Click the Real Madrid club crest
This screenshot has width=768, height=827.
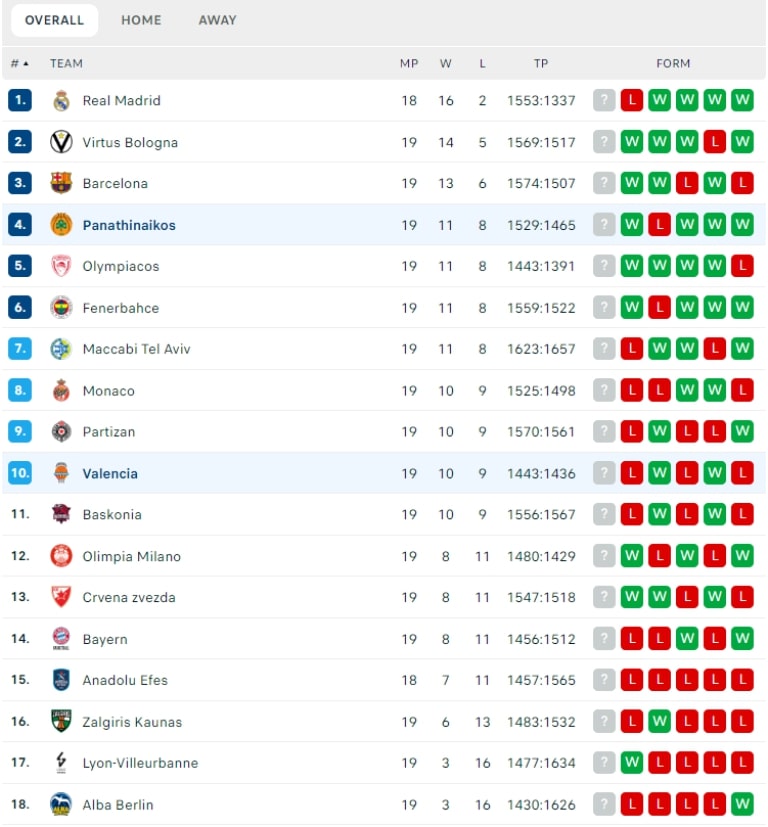61,100
